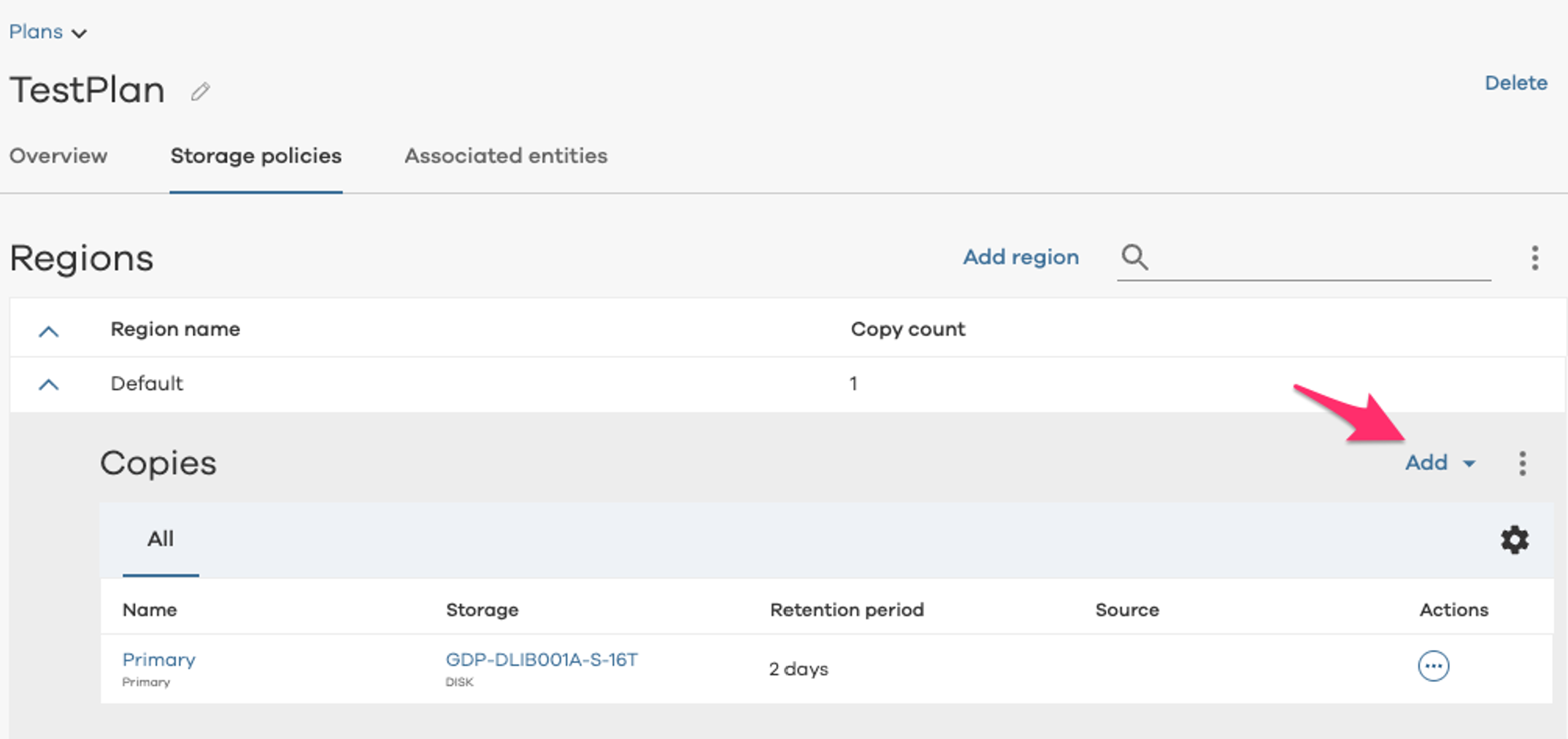
Task: Open the Primary copy link
Action: 158,660
